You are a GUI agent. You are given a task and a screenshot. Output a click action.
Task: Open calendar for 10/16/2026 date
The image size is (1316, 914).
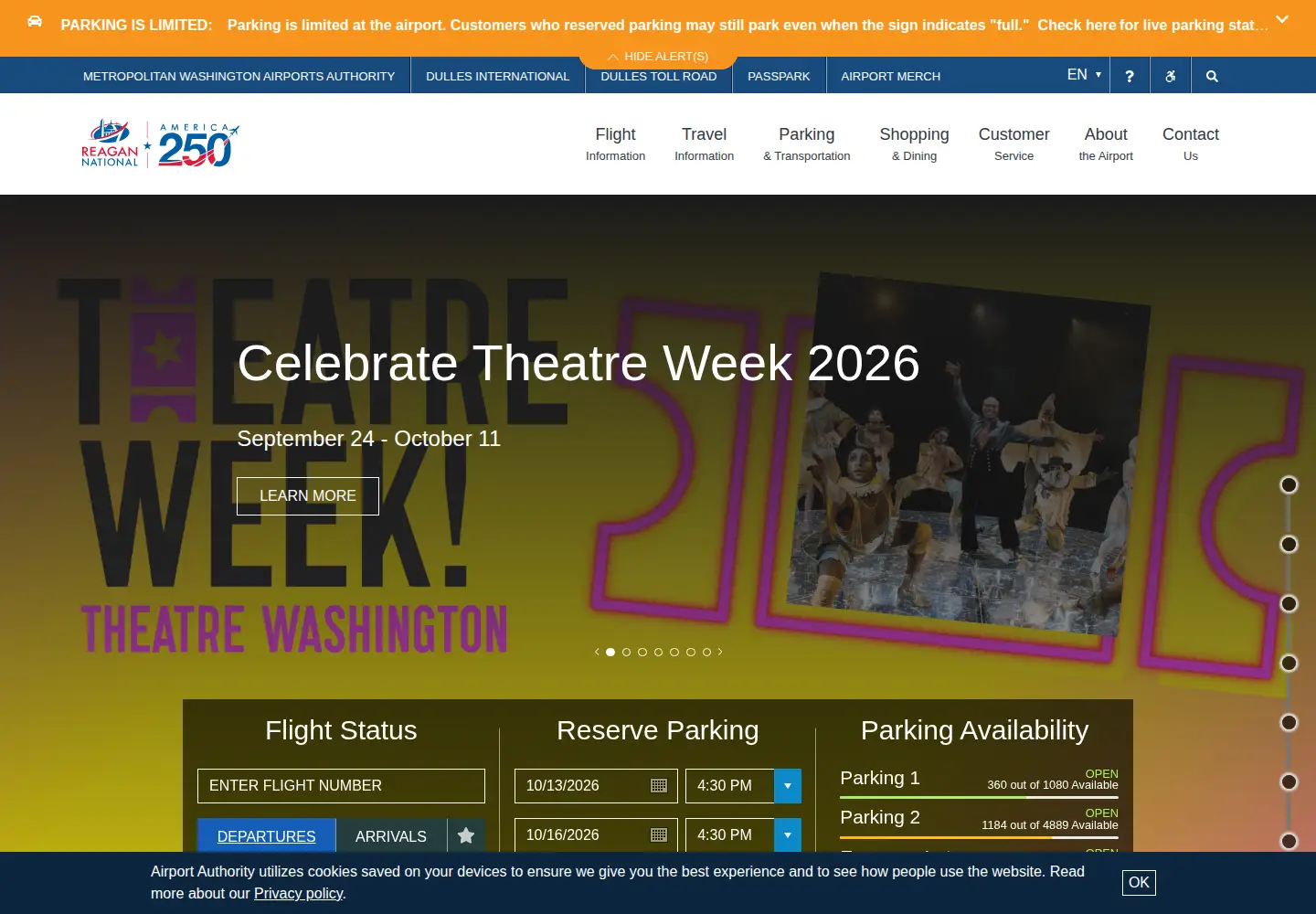659,835
